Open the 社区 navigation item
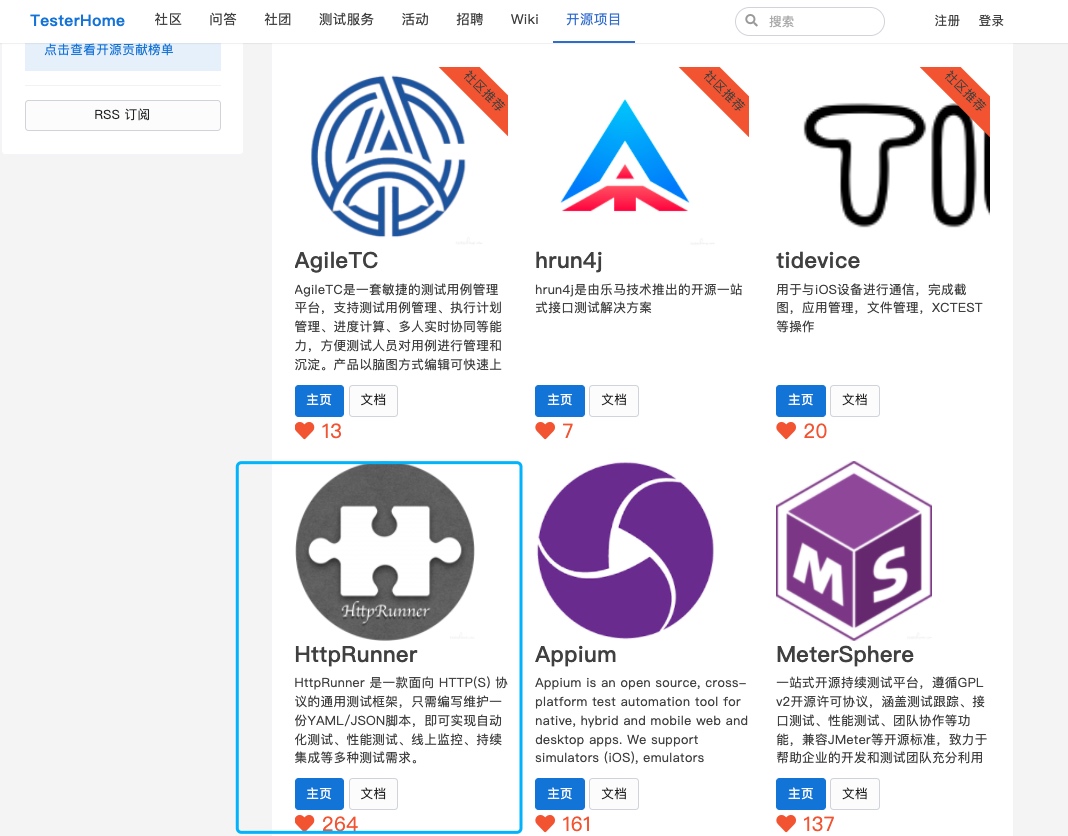Viewport: 1068px width, 836px height. pos(168,20)
